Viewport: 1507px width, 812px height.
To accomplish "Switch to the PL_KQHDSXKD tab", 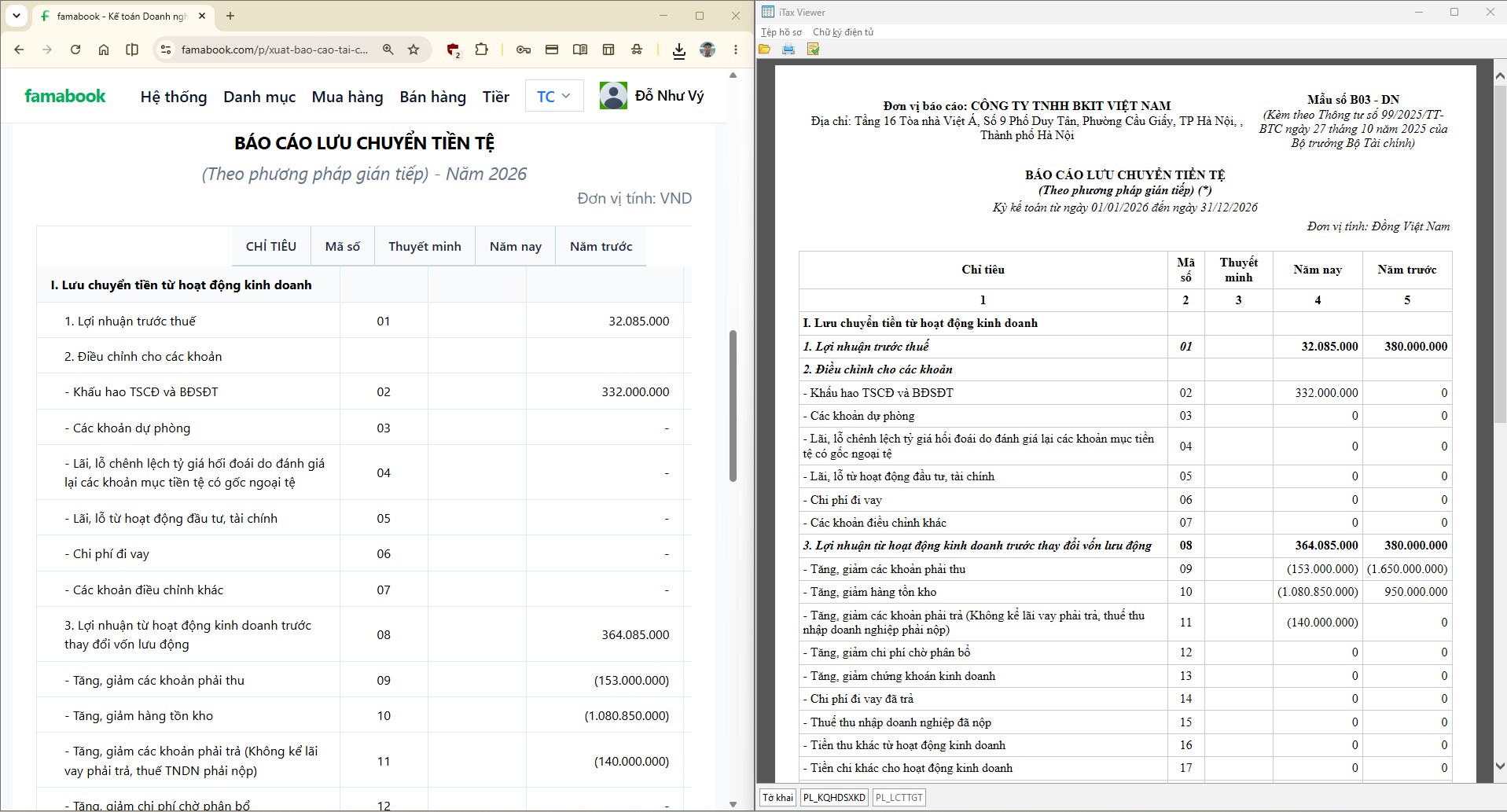I will pyautogui.click(x=834, y=797).
